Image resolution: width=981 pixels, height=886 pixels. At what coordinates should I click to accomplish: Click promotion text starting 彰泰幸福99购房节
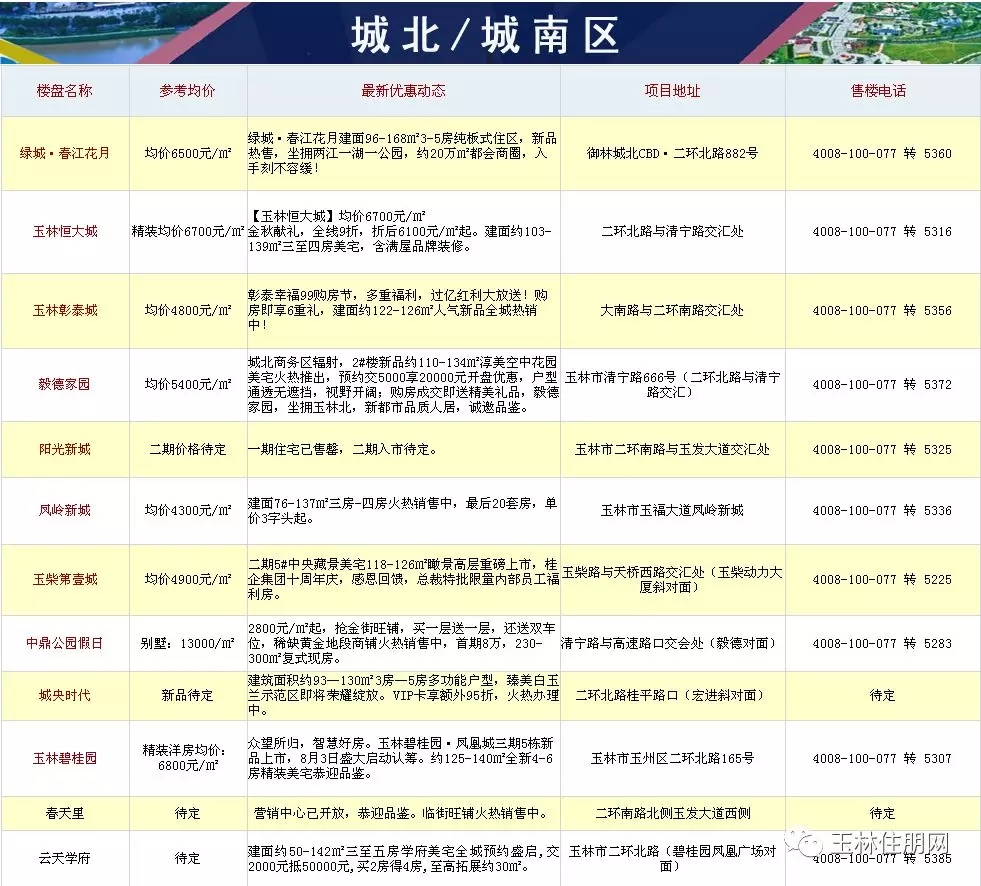pos(398,310)
